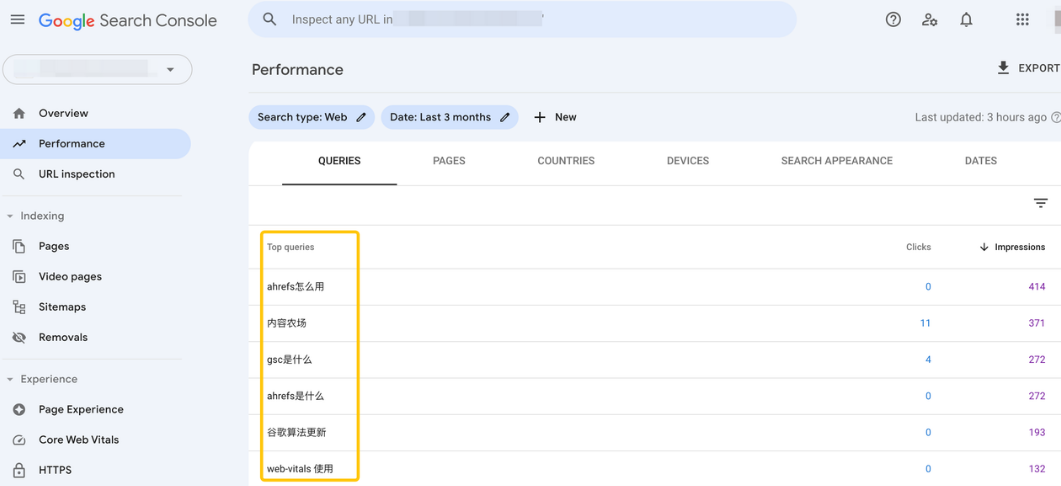Open the Google apps grid
This screenshot has width=1061, height=486.
point(1021,20)
